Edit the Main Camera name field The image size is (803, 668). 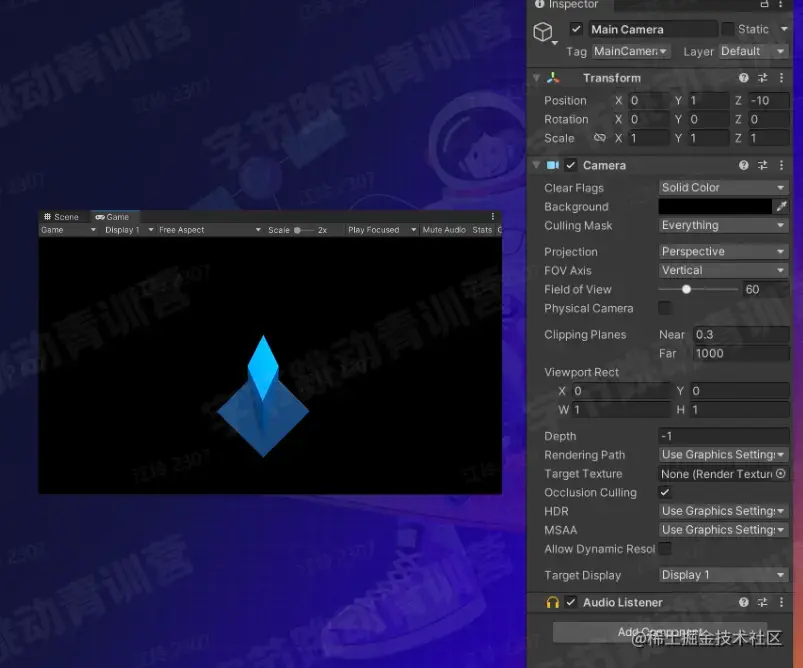tap(652, 29)
